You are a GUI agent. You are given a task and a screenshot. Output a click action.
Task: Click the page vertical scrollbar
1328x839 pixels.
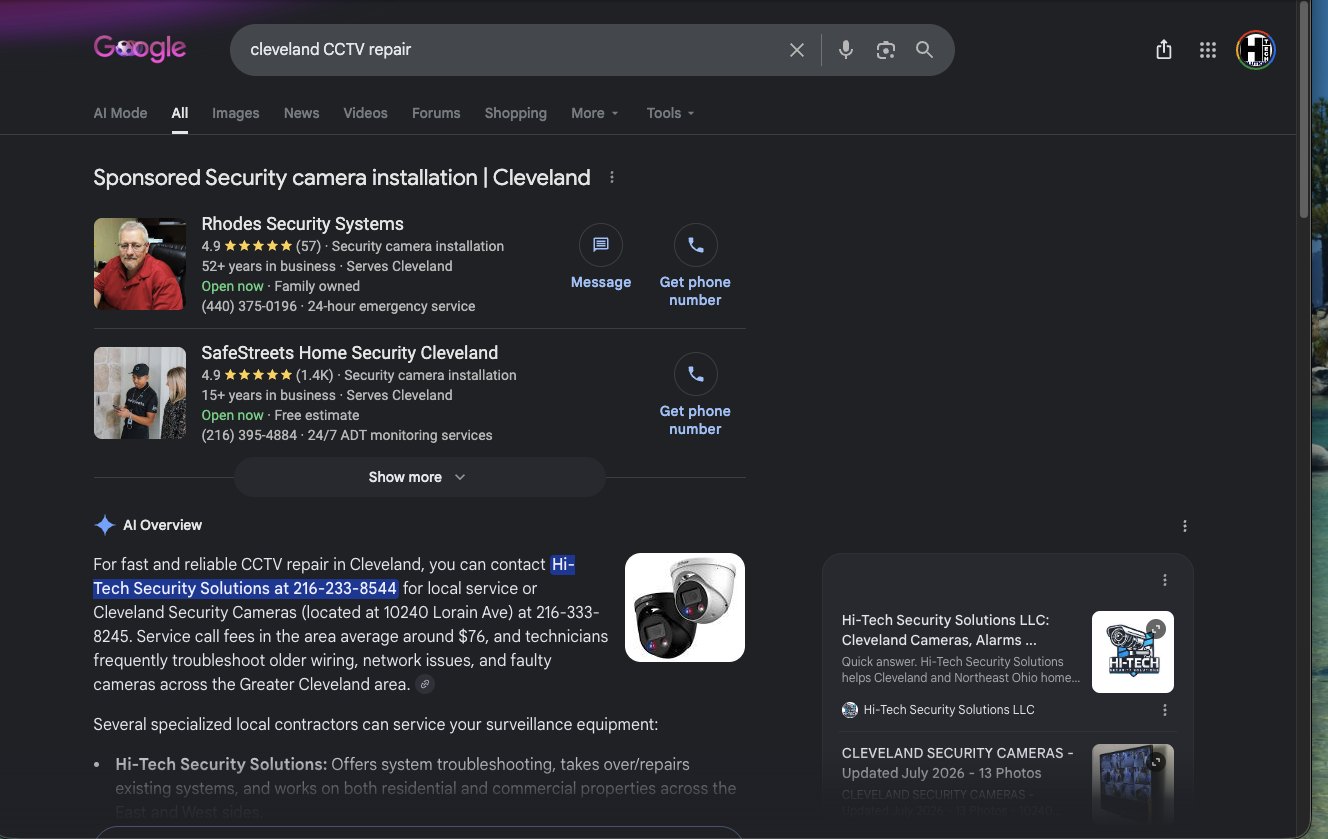[1303, 110]
